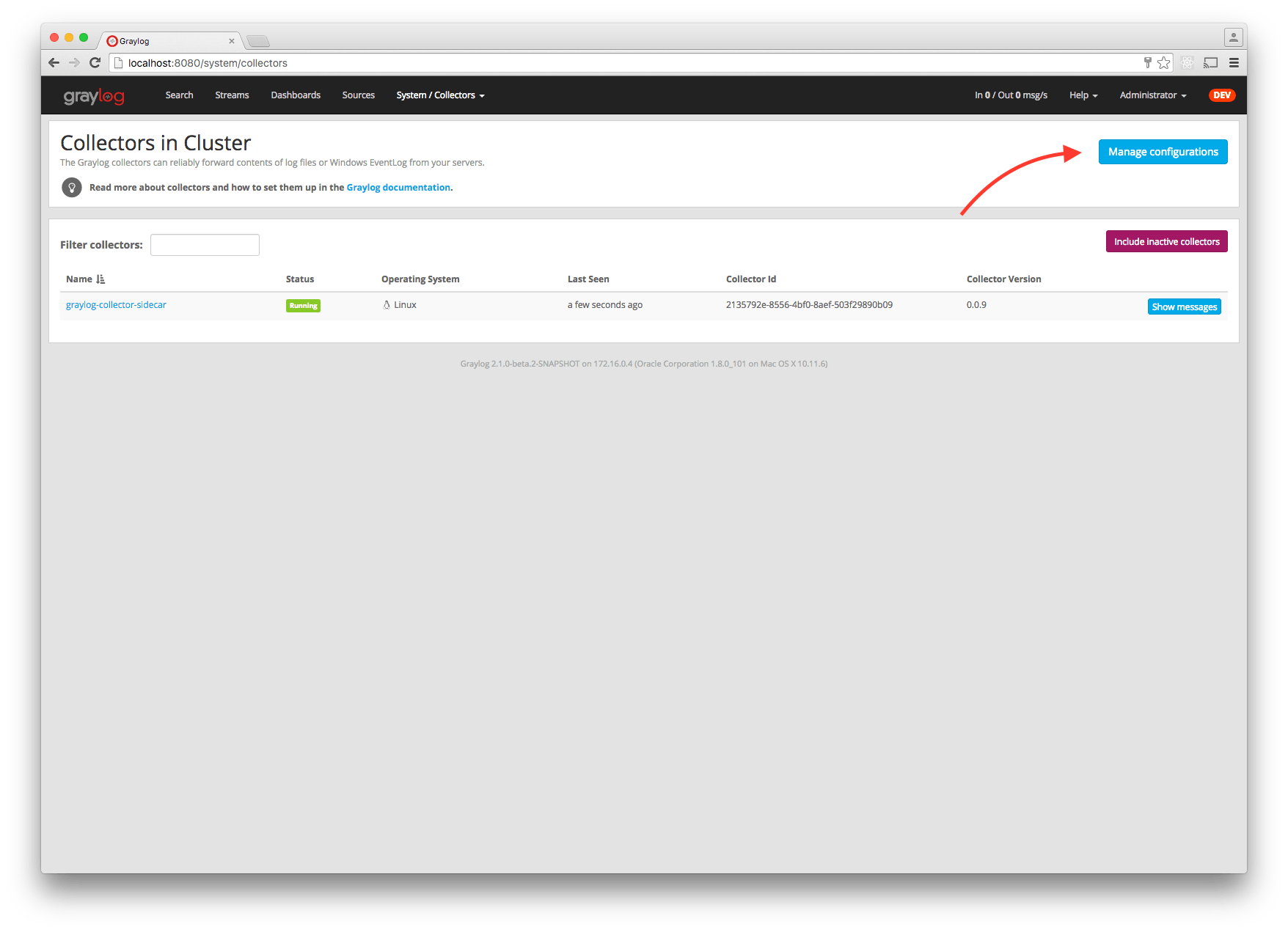Image resolution: width=1288 pixels, height=932 pixels.
Task: Click the Collector Version column header
Action: click(1003, 279)
